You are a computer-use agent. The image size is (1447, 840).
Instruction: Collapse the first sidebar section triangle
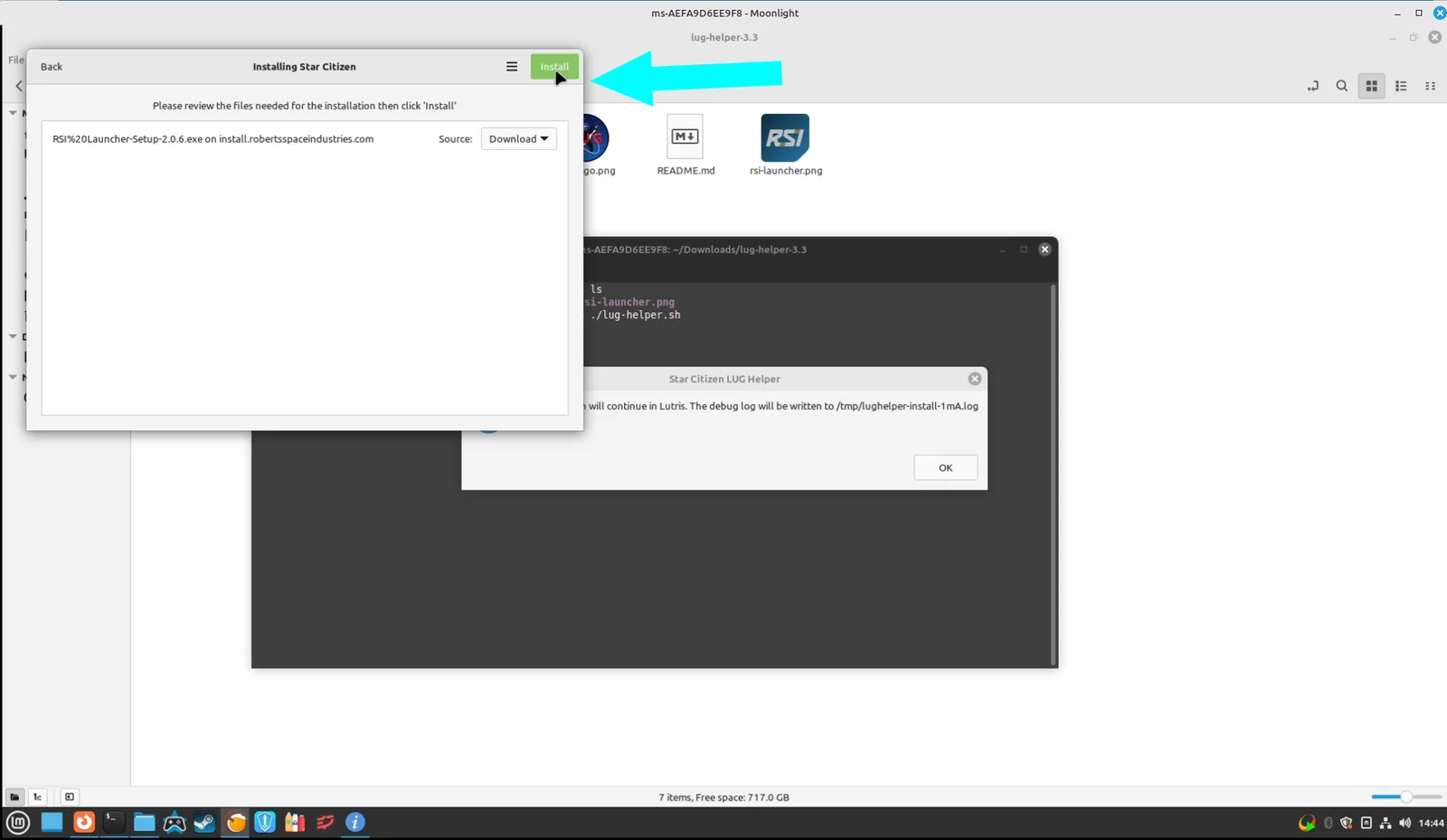point(13,113)
